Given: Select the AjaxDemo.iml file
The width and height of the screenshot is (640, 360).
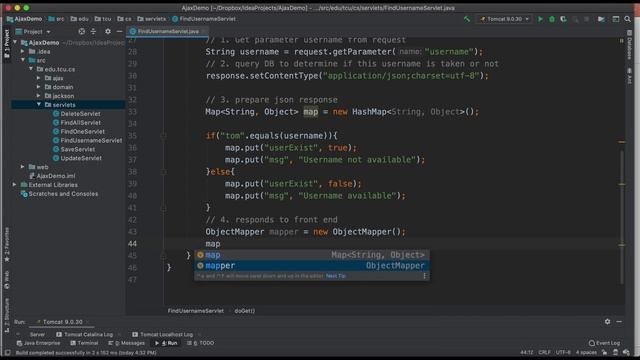Looking at the screenshot, I should 52,176.
